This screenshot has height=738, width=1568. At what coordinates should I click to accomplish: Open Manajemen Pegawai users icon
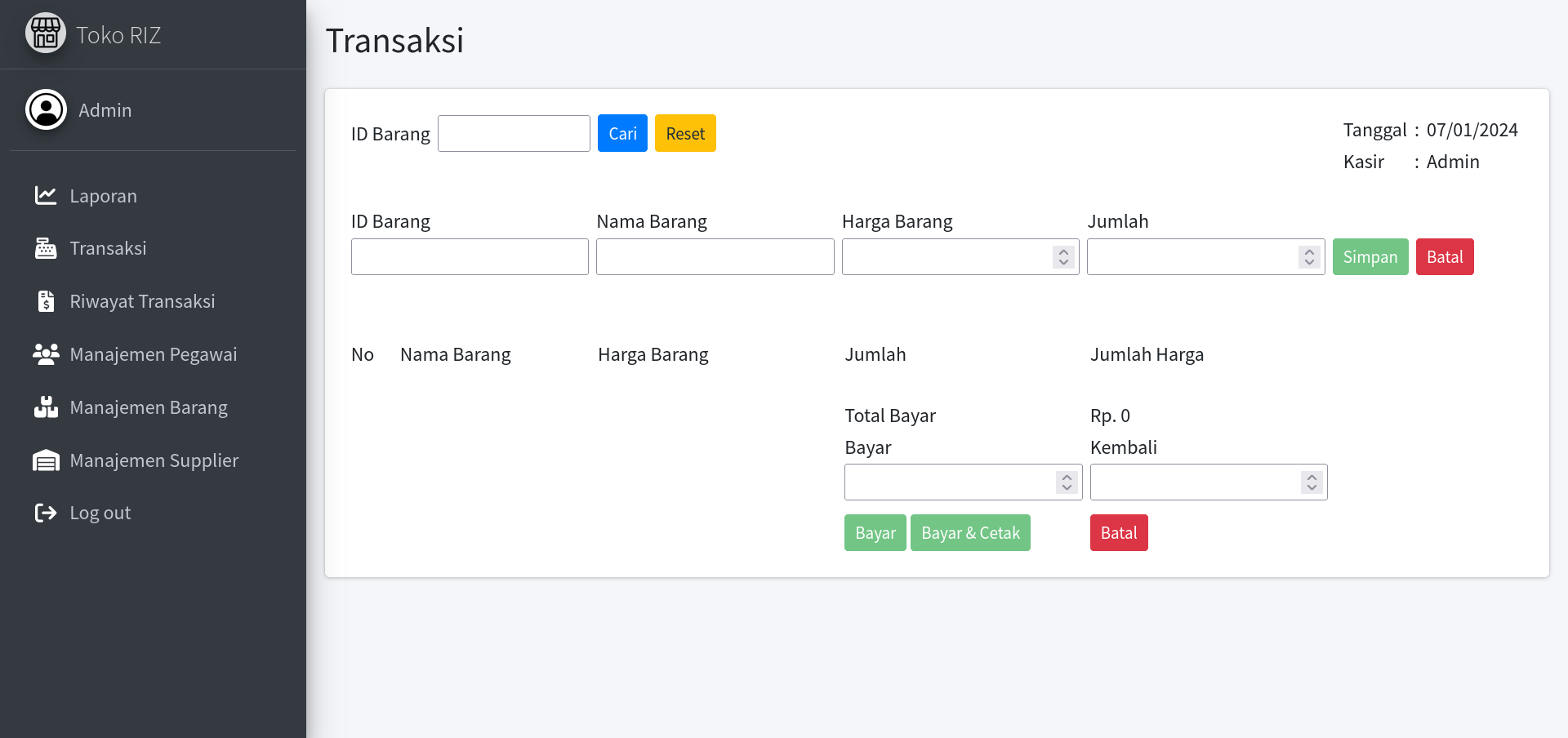pyautogui.click(x=46, y=354)
